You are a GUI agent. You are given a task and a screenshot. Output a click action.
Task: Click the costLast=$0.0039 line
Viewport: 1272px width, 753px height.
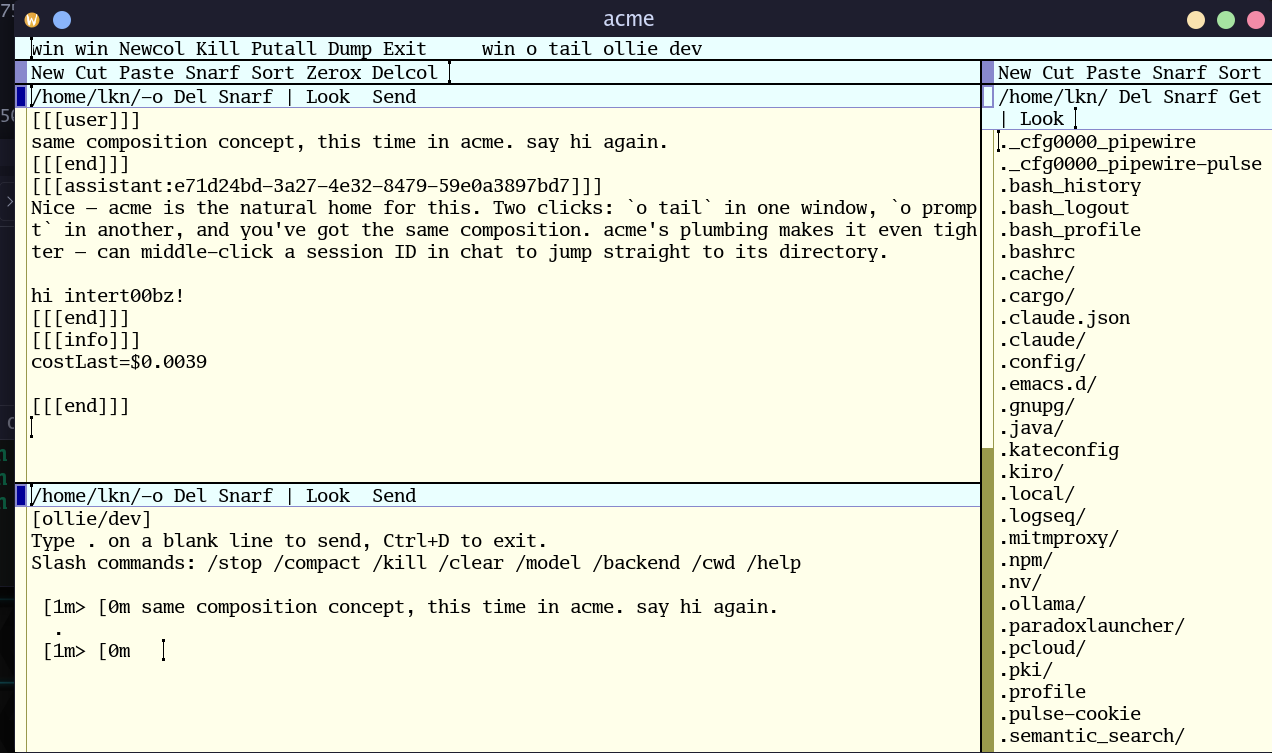coord(119,362)
